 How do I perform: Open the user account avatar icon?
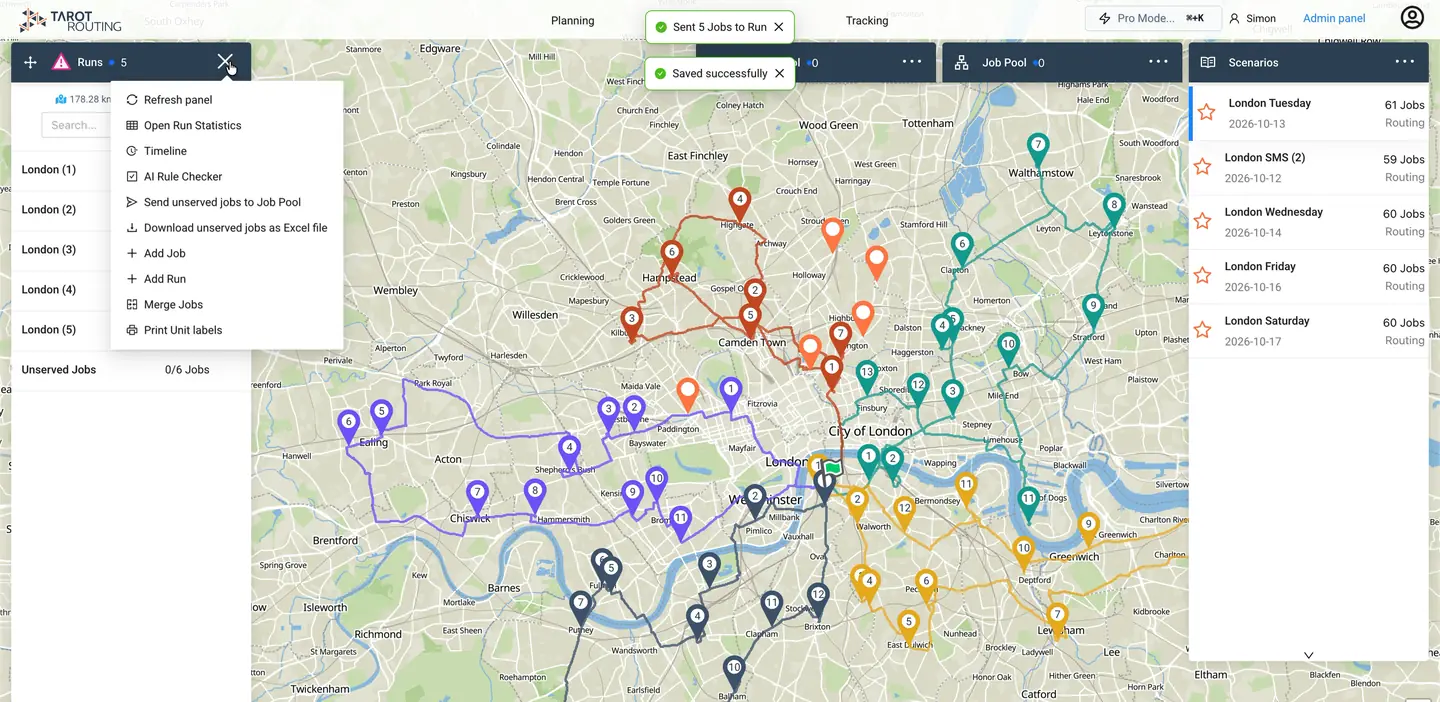(x=1412, y=18)
